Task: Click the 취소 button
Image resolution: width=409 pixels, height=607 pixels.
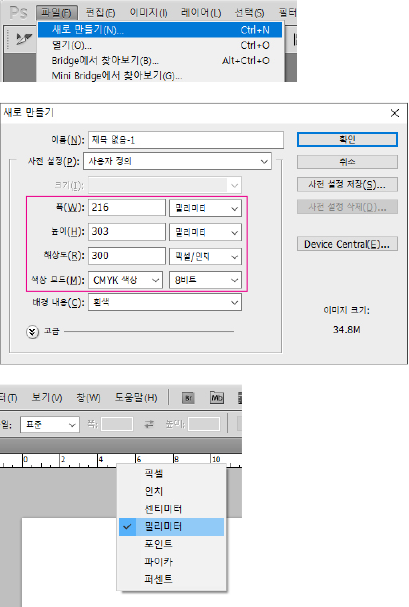Action: [347, 162]
